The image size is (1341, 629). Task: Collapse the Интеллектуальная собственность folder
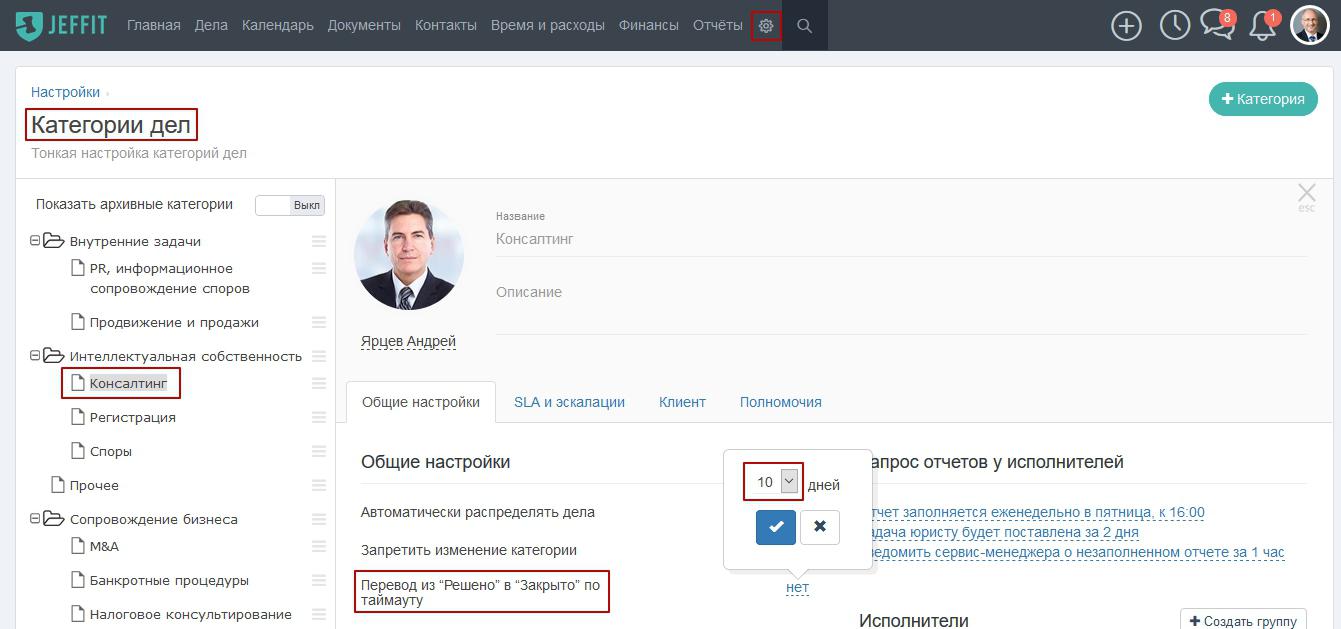coord(36,356)
